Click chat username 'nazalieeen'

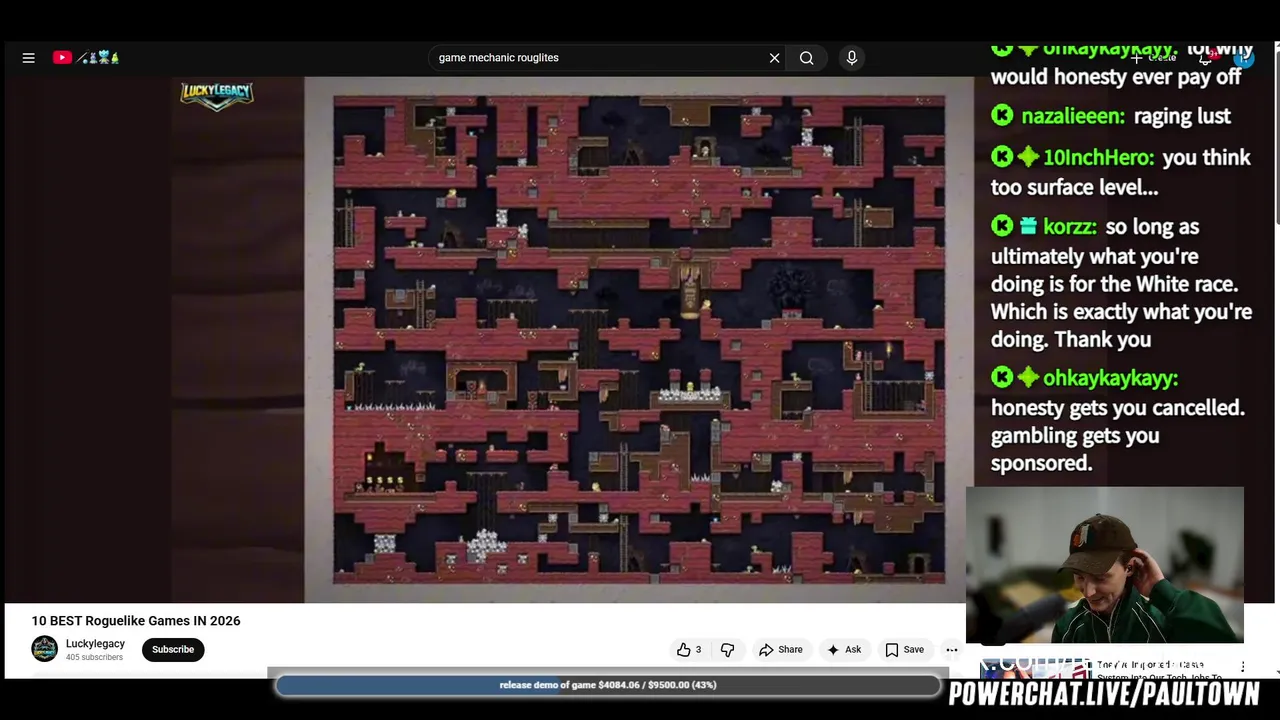[1073, 116]
